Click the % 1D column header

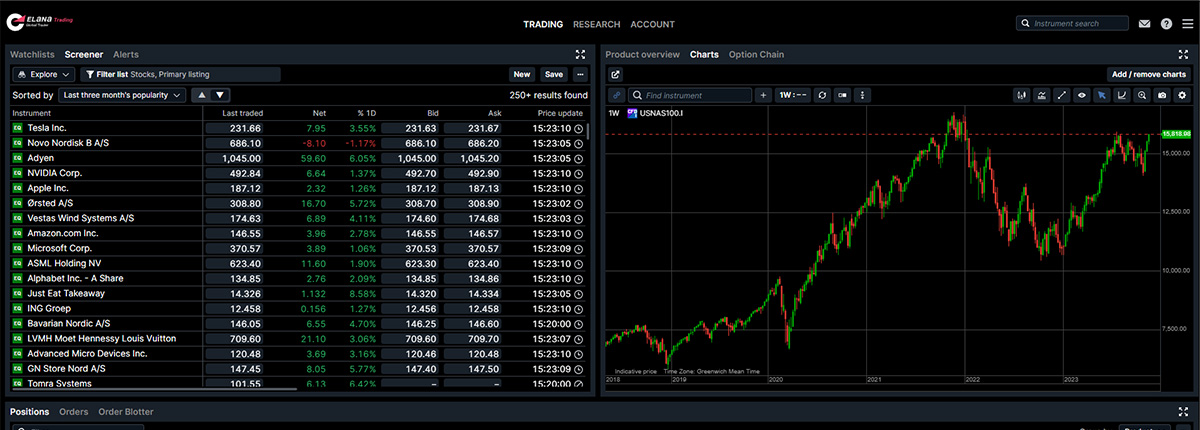(366, 113)
